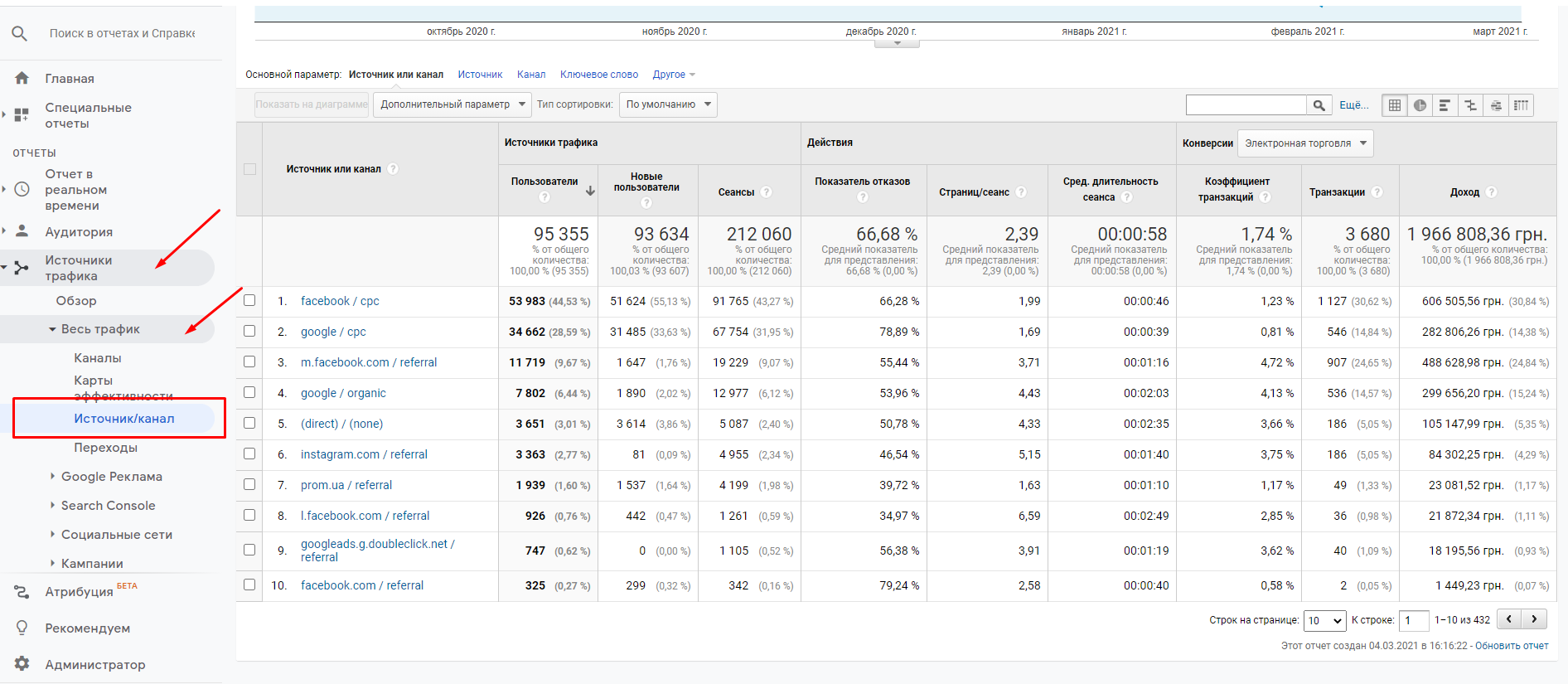Viewport: 1568px width, 684px height.
Task: Open Администратор gear icon
Action: click(x=22, y=664)
